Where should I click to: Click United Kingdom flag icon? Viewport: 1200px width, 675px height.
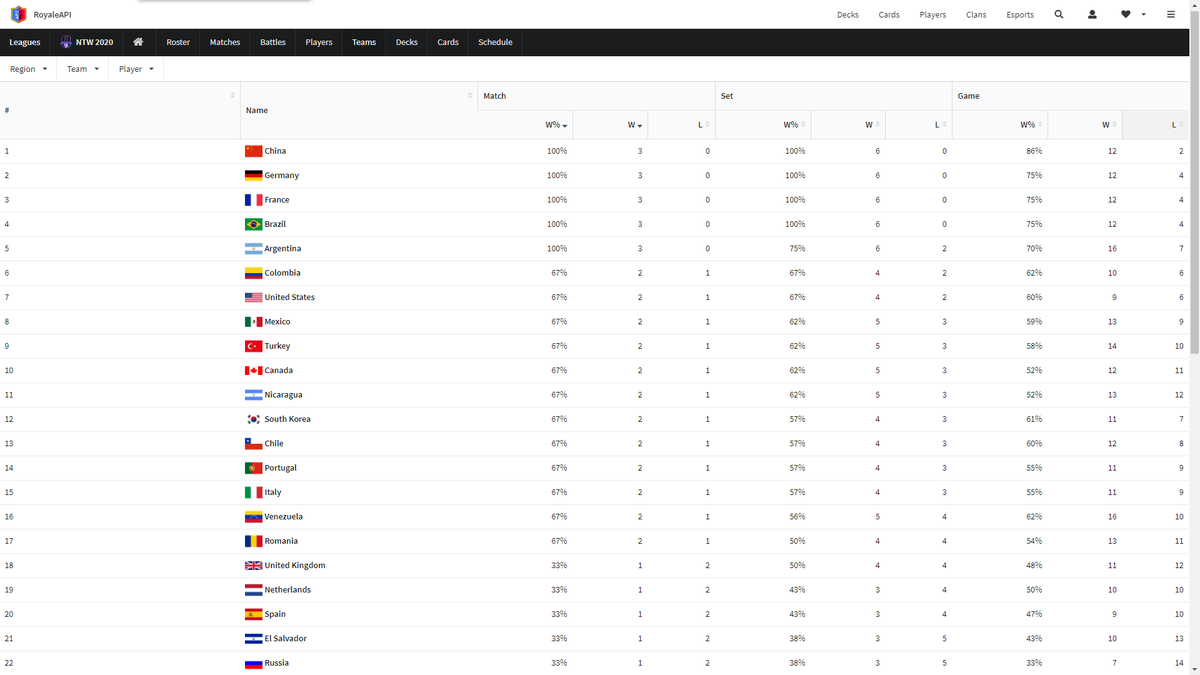pos(254,565)
